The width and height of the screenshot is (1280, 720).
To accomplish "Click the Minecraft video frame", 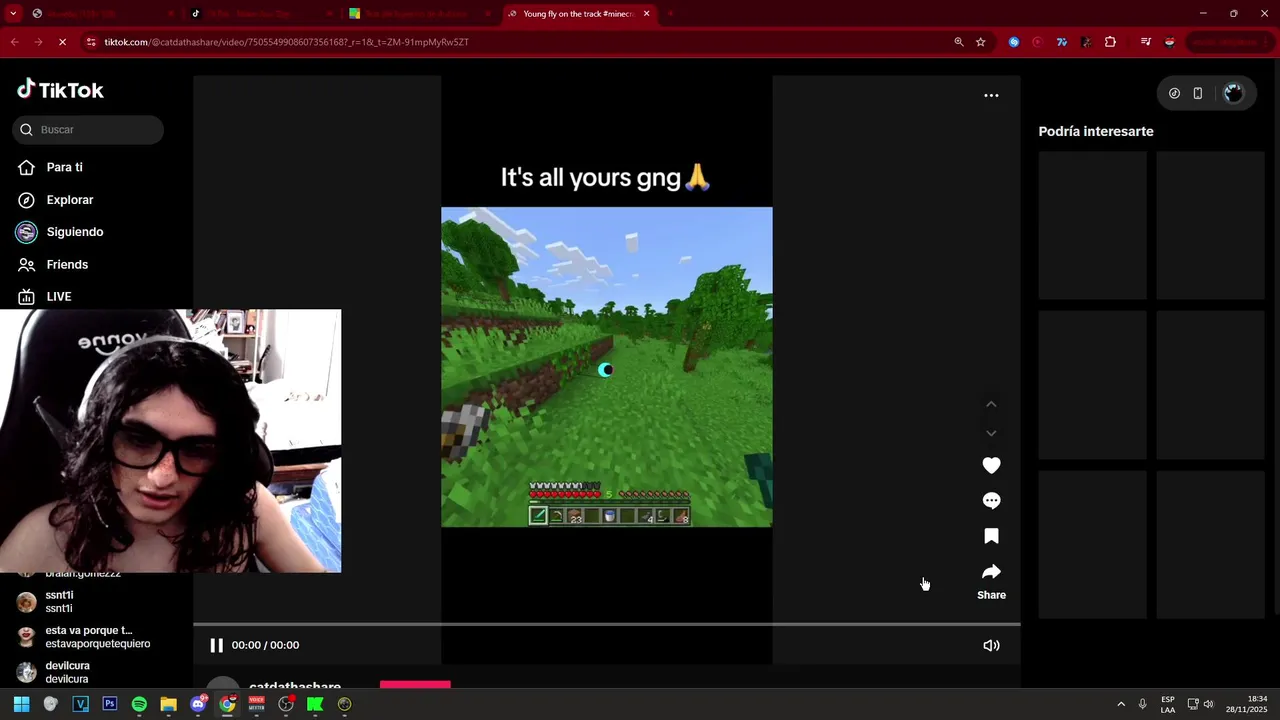I will coord(606,367).
